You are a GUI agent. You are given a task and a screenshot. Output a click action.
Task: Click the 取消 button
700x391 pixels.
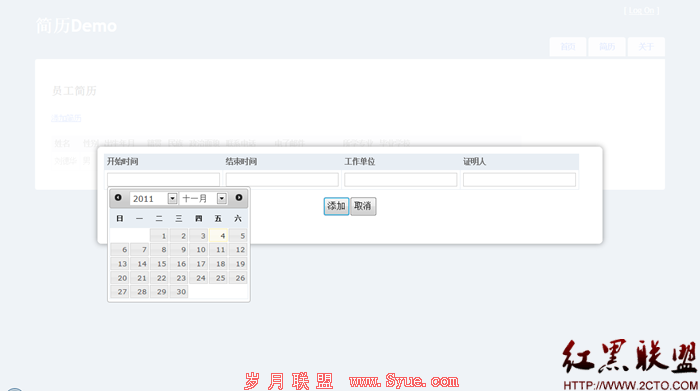click(363, 206)
